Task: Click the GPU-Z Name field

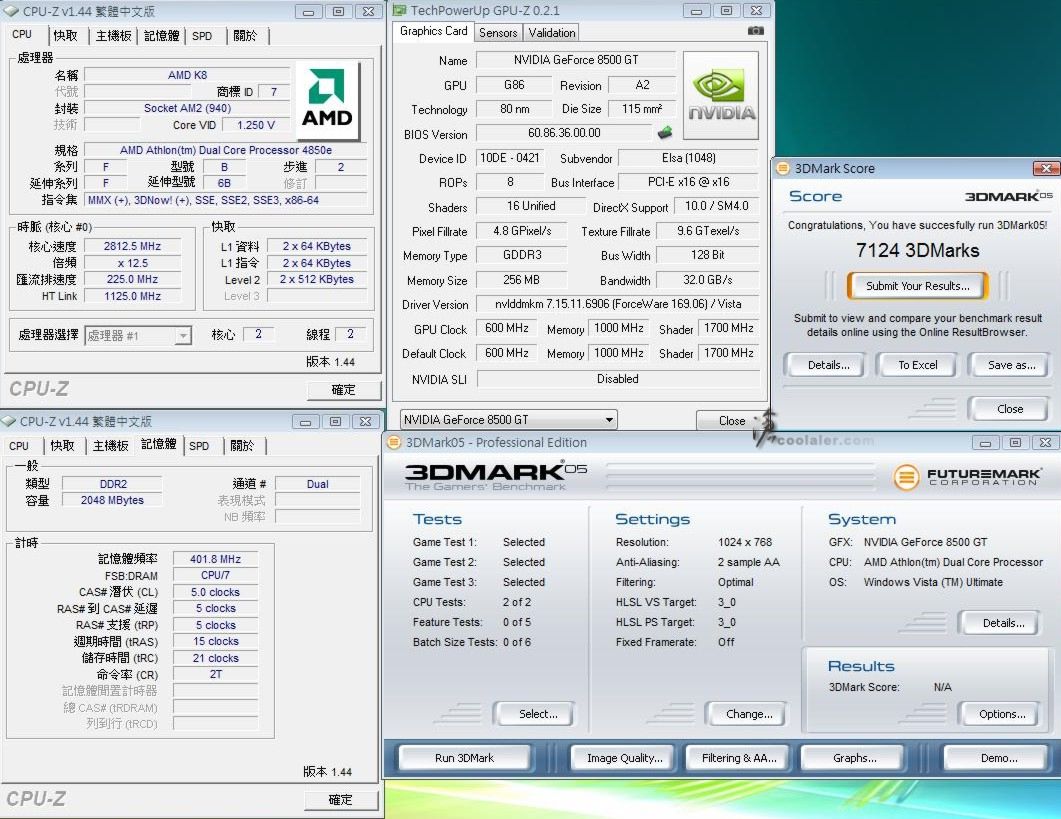Action: click(576, 60)
